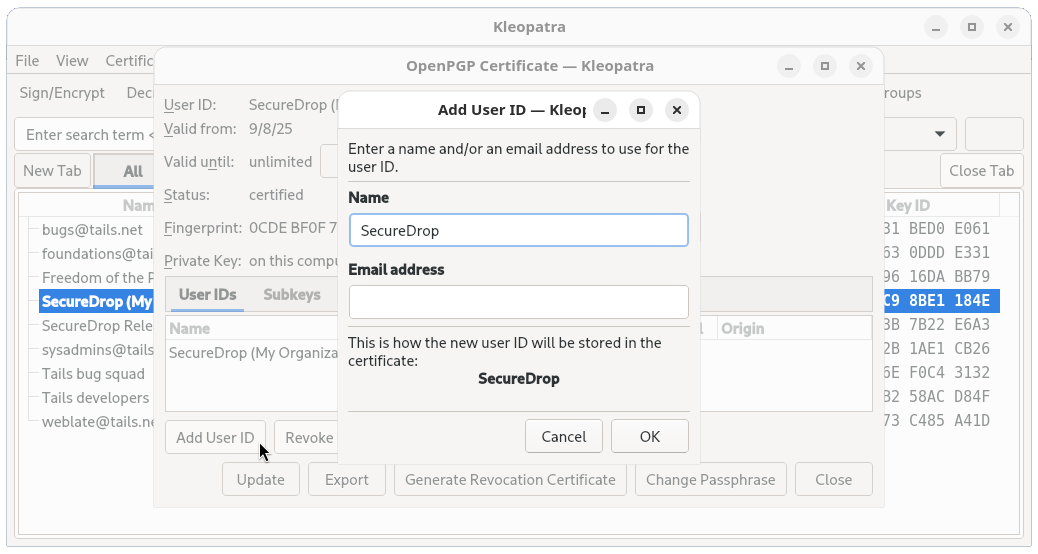Close the Add User ID dialog window

677,110
